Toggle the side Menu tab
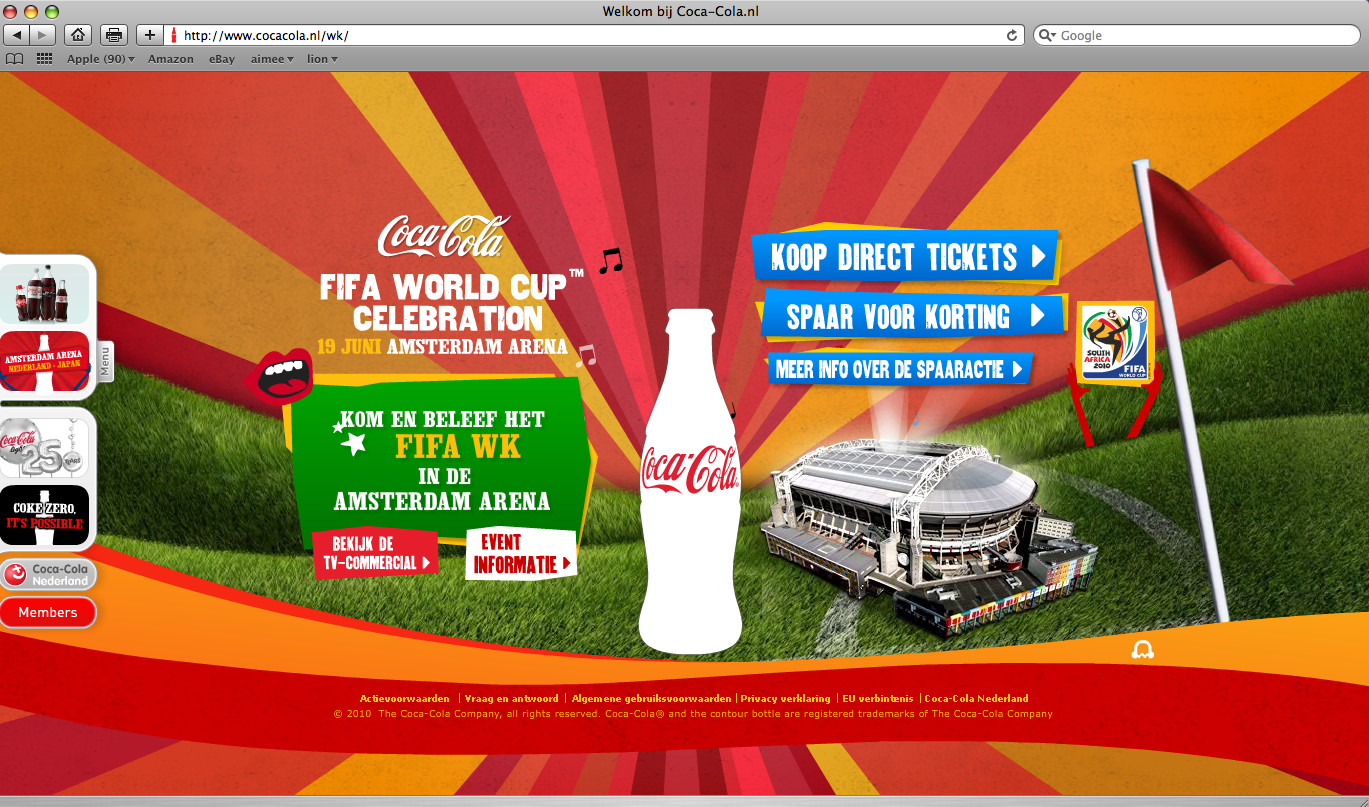This screenshot has height=807, width=1369. tap(105, 361)
